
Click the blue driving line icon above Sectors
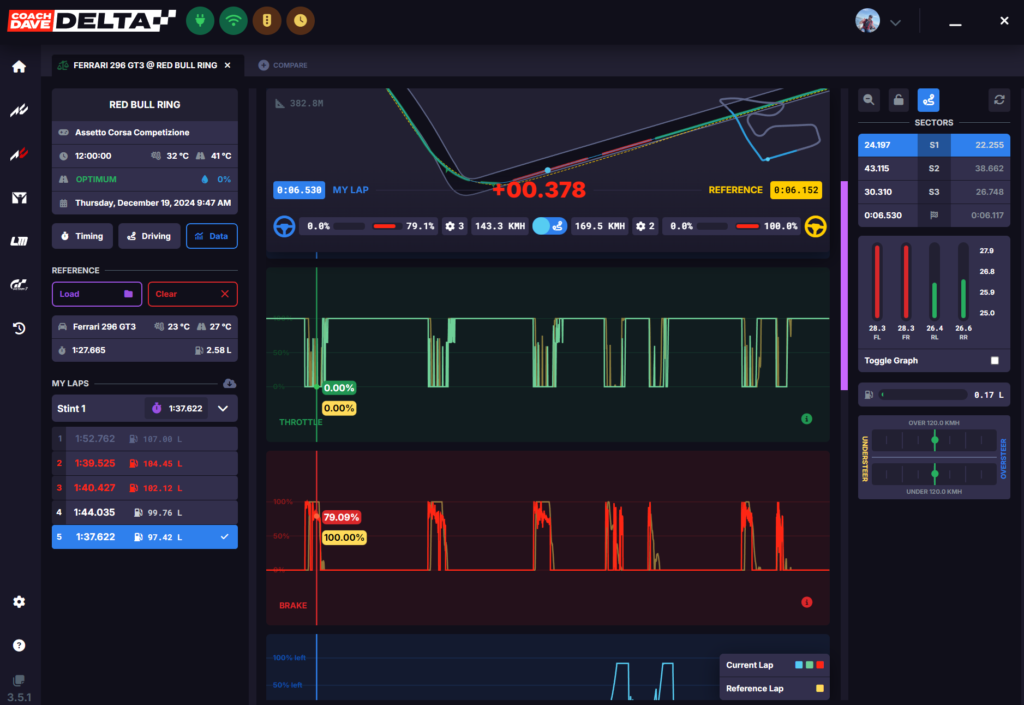click(x=928, y=100)
